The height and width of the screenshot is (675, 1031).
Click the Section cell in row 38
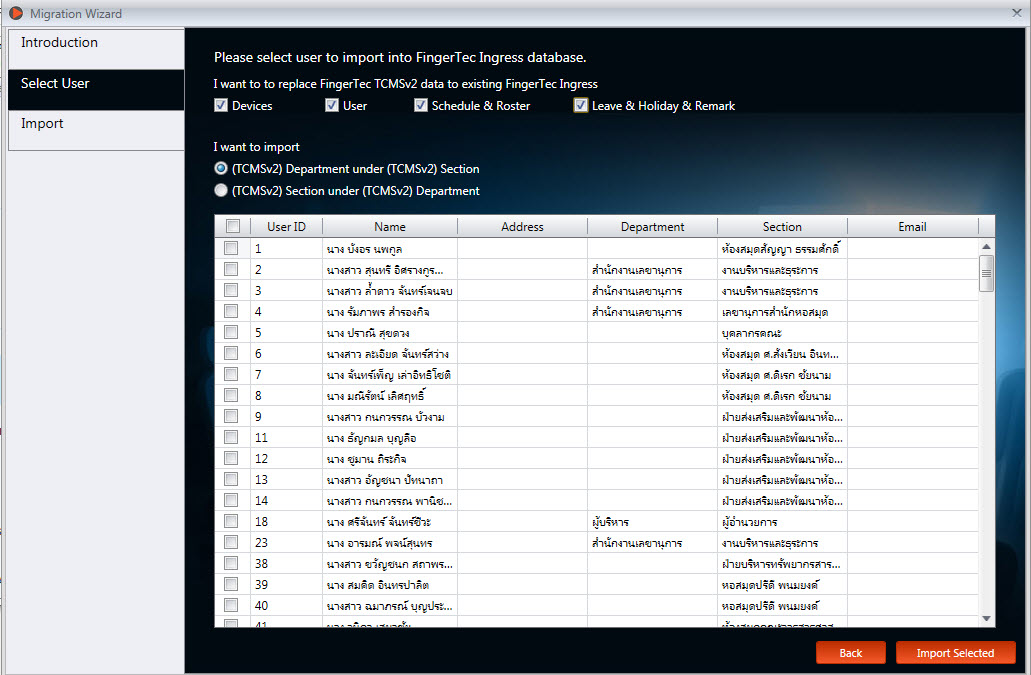point(782,564)
